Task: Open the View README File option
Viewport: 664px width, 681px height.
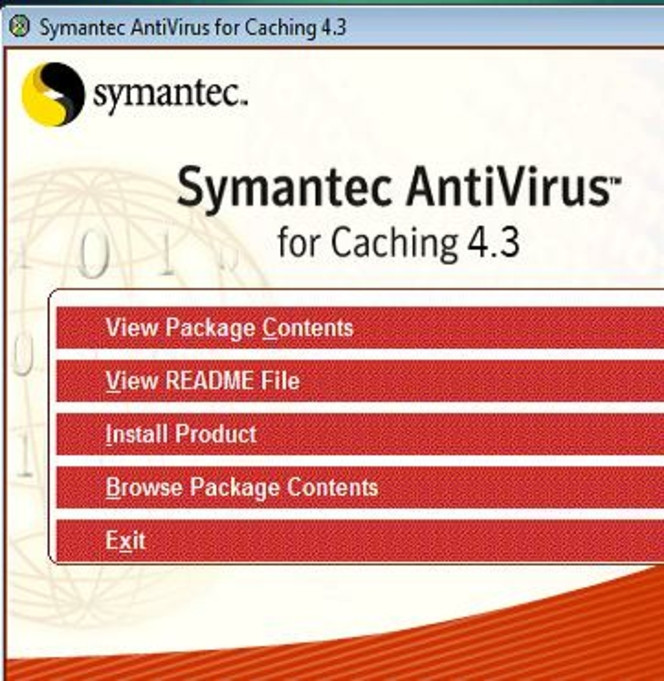Action: [x=360, y=381]
